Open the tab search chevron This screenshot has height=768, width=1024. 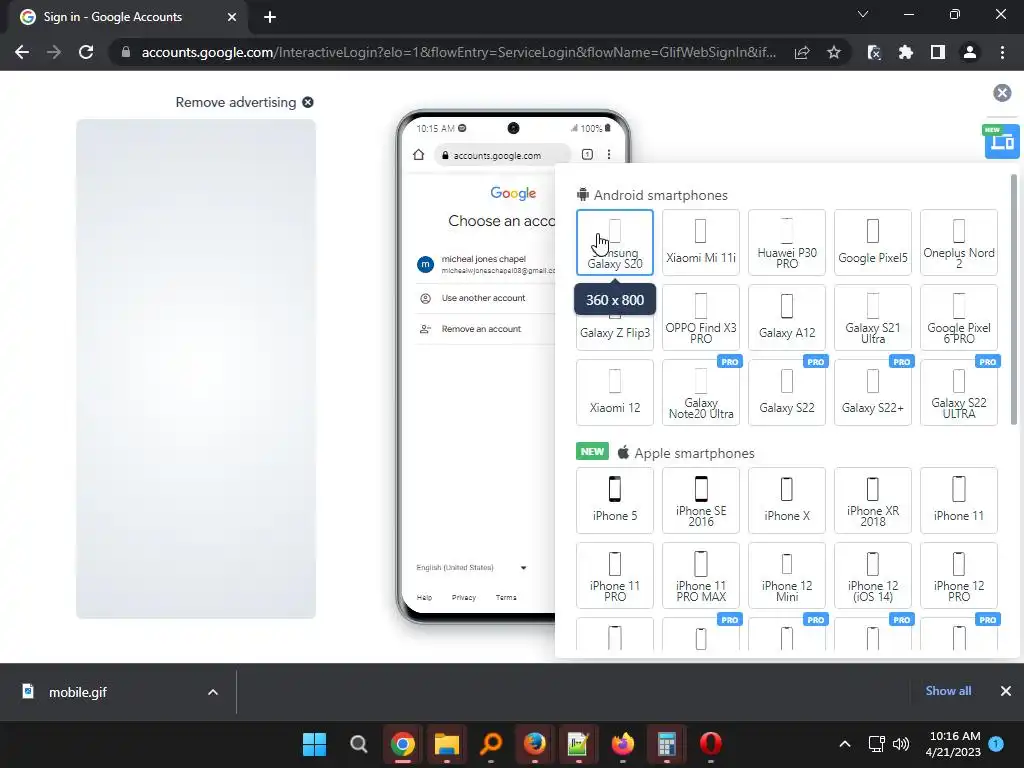tap(863, 14)
